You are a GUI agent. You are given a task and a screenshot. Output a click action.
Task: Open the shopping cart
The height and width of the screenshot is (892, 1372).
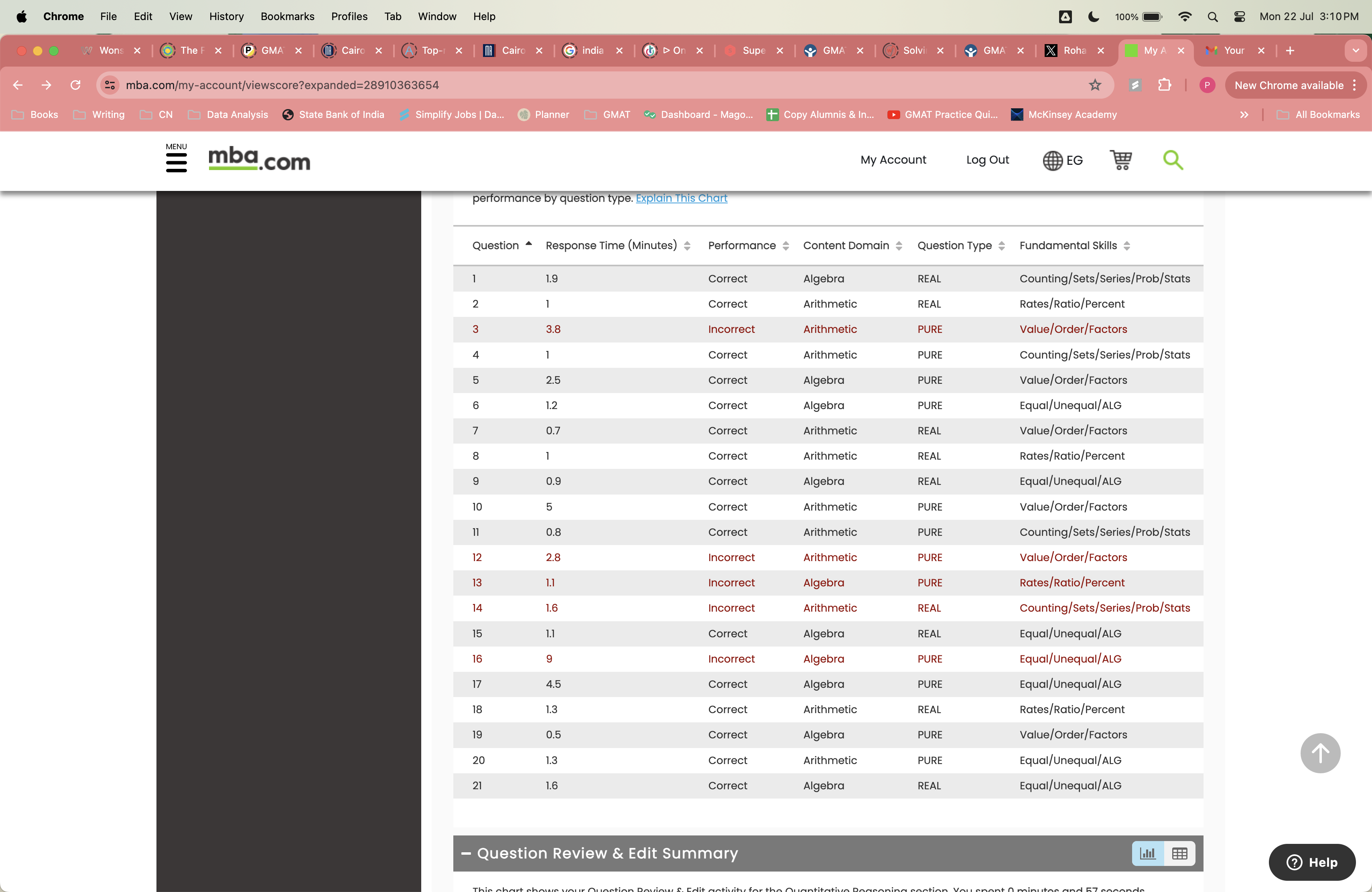click(1120, 160)
